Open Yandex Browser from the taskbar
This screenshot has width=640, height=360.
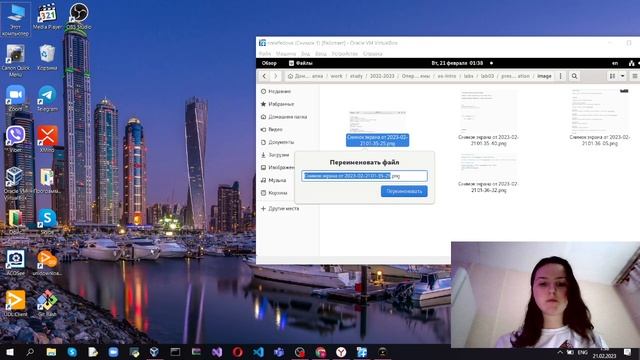(x=341, y=352)
